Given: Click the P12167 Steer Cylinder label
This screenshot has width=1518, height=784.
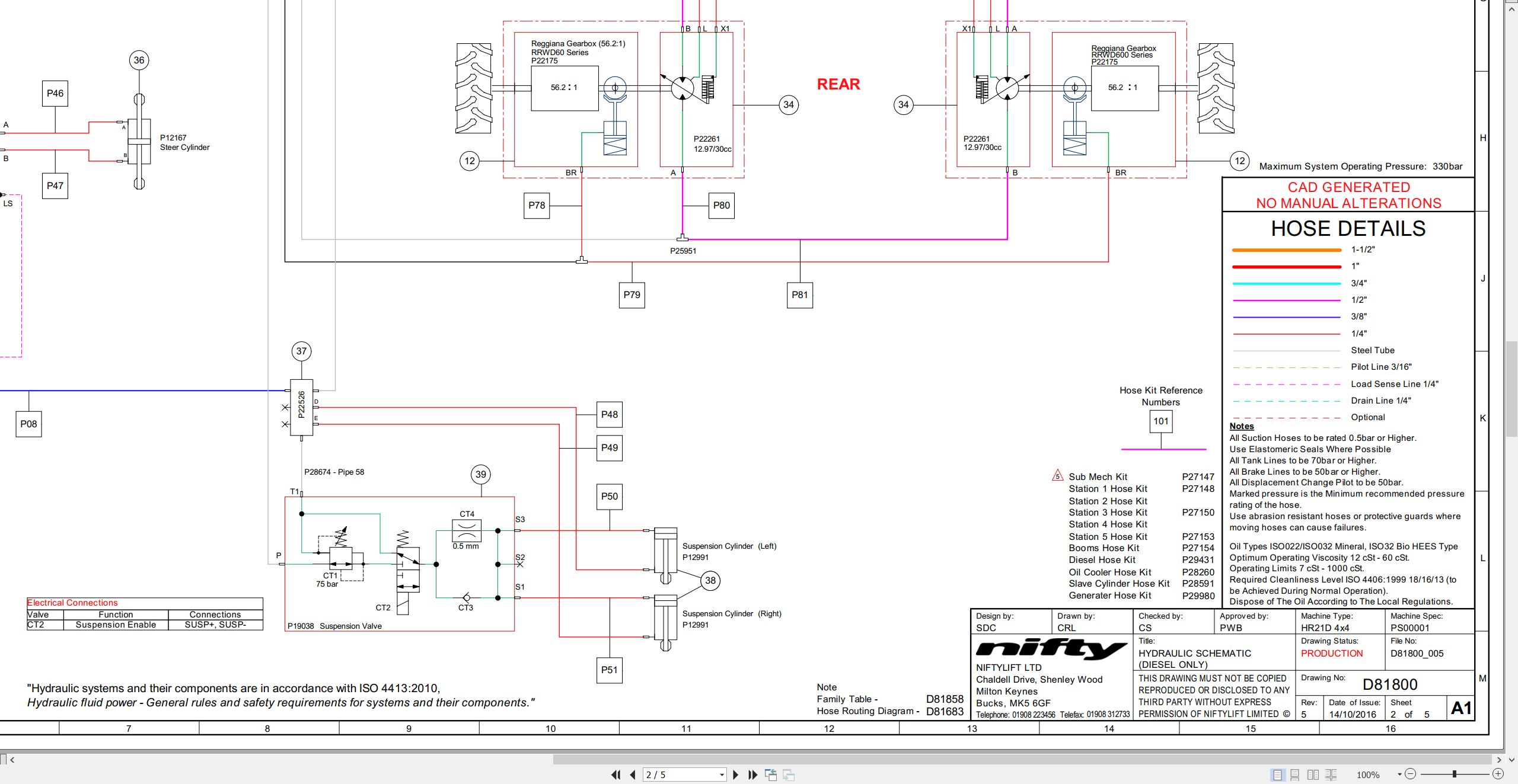Looking at the screenshot, I should coord(184,143).
